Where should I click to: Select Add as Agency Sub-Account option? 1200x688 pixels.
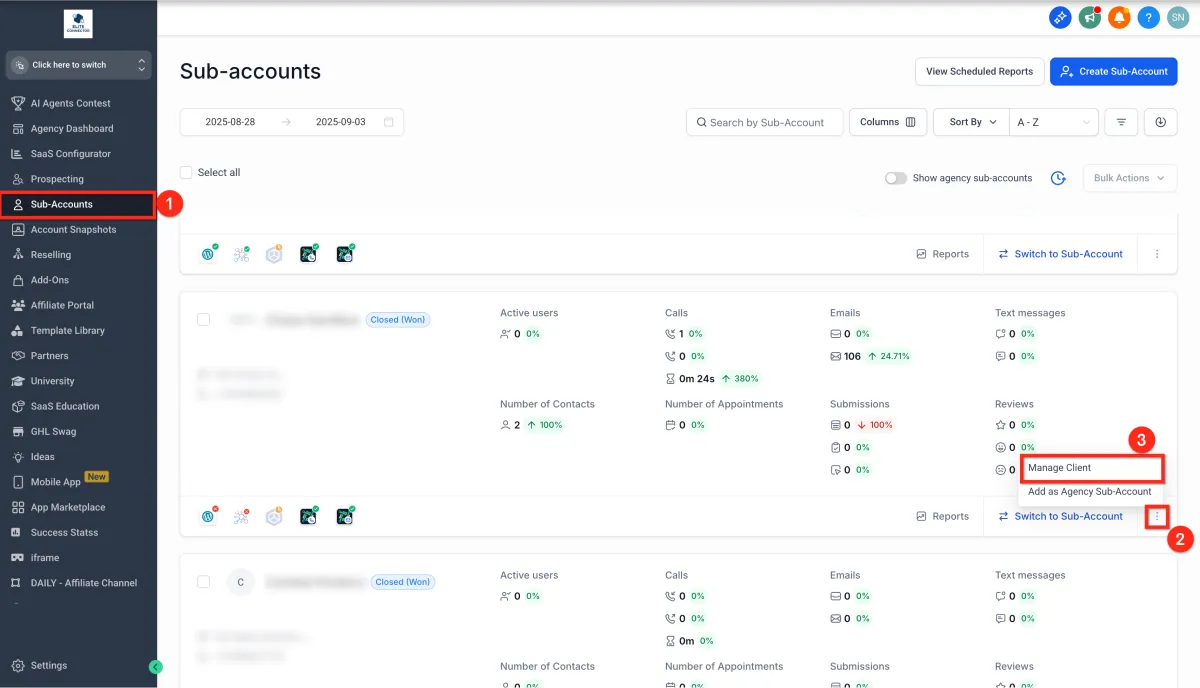[1092, 492]
